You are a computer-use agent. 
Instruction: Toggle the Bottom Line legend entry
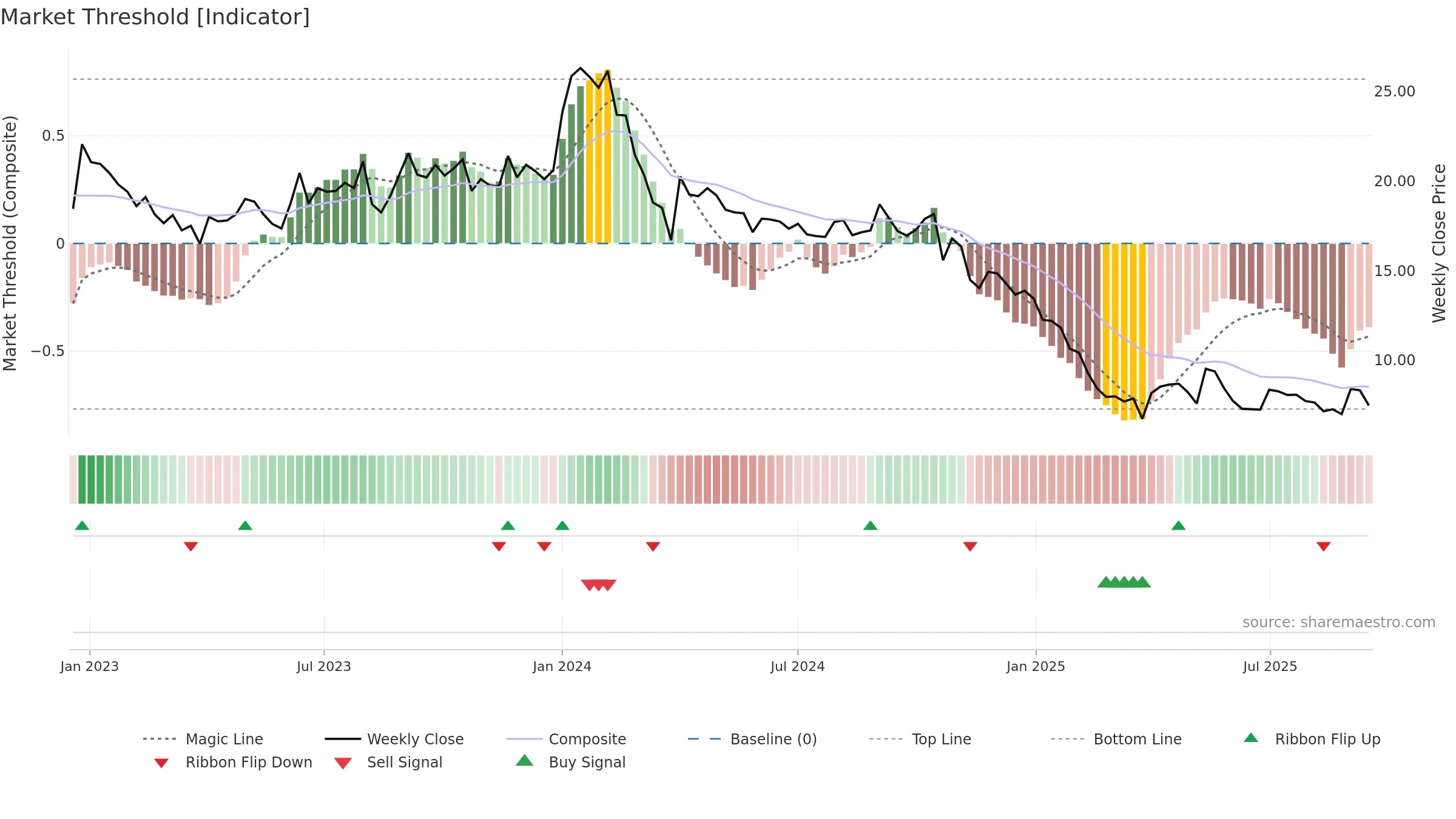[1116, 739]
